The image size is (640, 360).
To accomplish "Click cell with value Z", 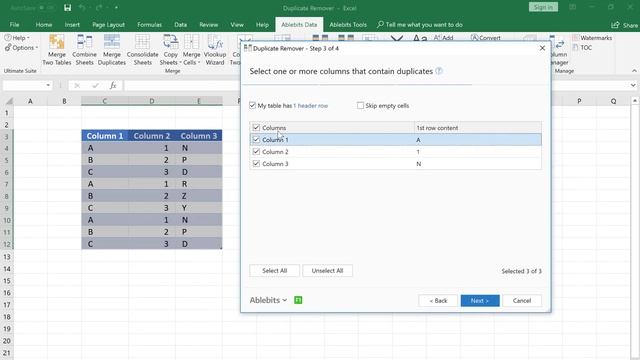I will pyautogui.click(x=199, y=196).
